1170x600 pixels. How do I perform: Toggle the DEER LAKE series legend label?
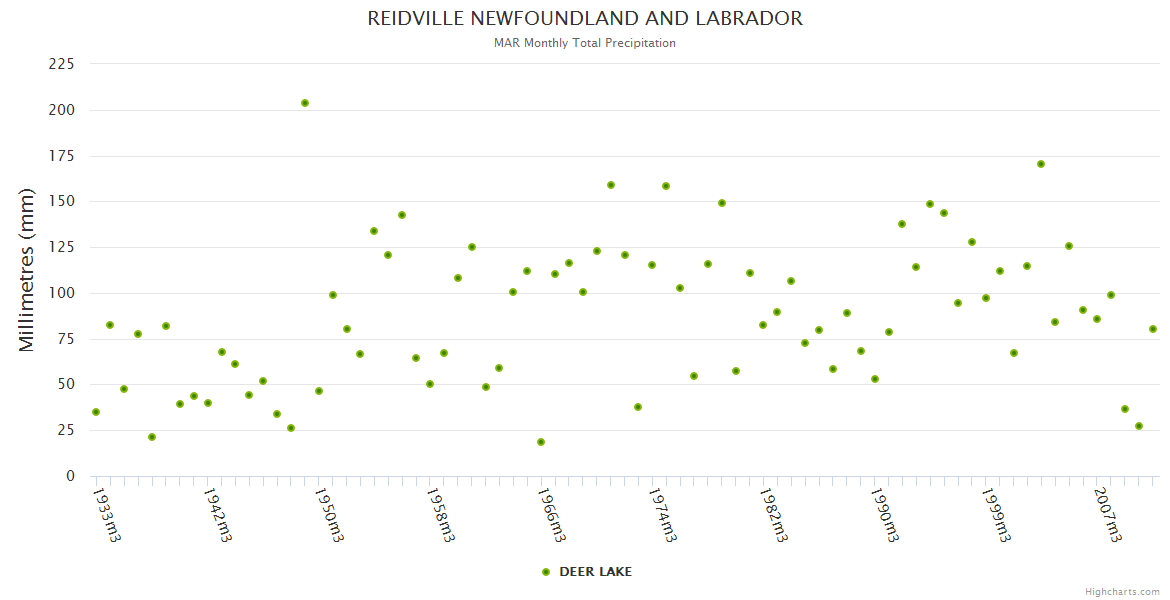(x=595, y=572)
